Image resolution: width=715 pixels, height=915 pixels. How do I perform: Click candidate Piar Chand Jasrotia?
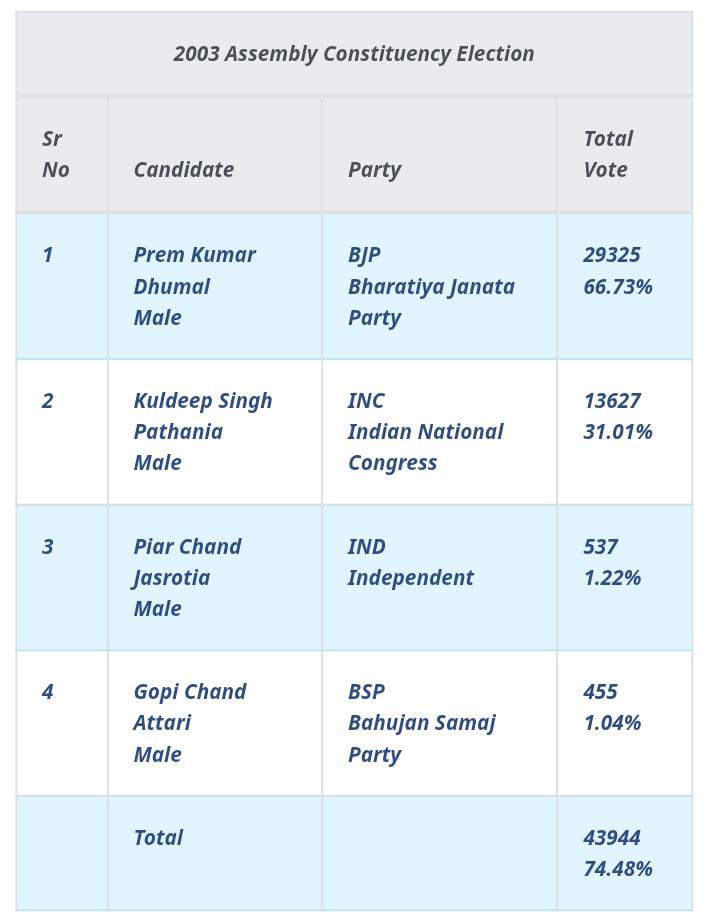187,562
